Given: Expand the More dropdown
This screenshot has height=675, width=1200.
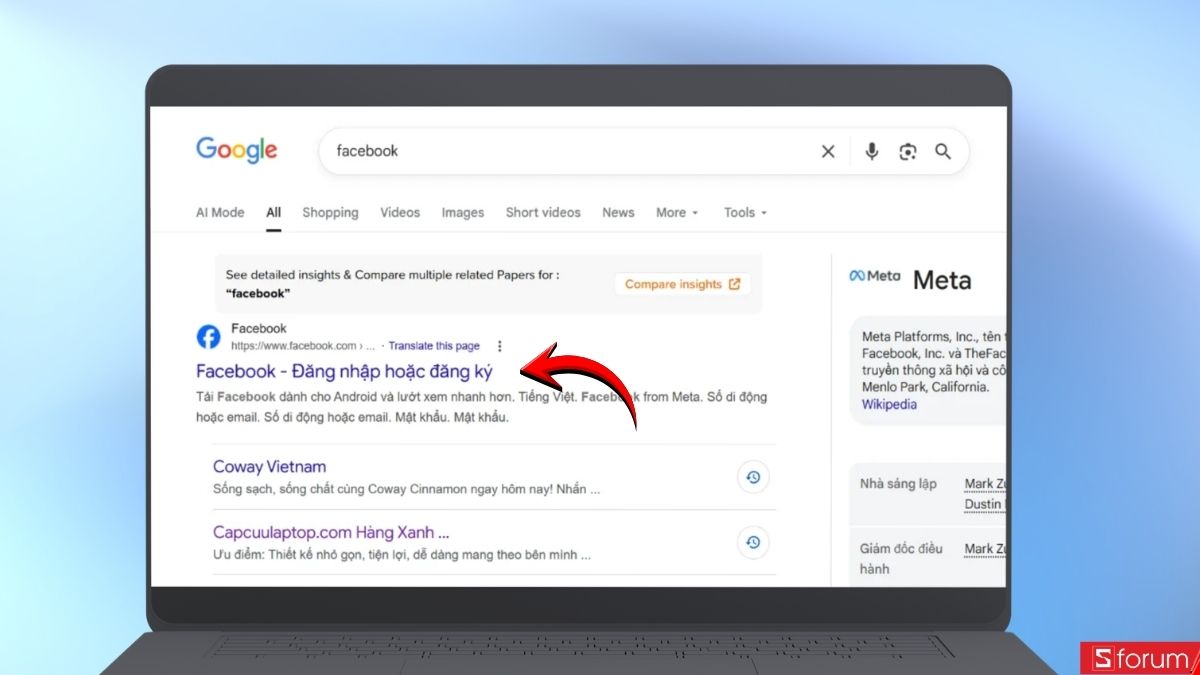Looking at the screenshot, I should pyautogui.click(x=677, y=212).
